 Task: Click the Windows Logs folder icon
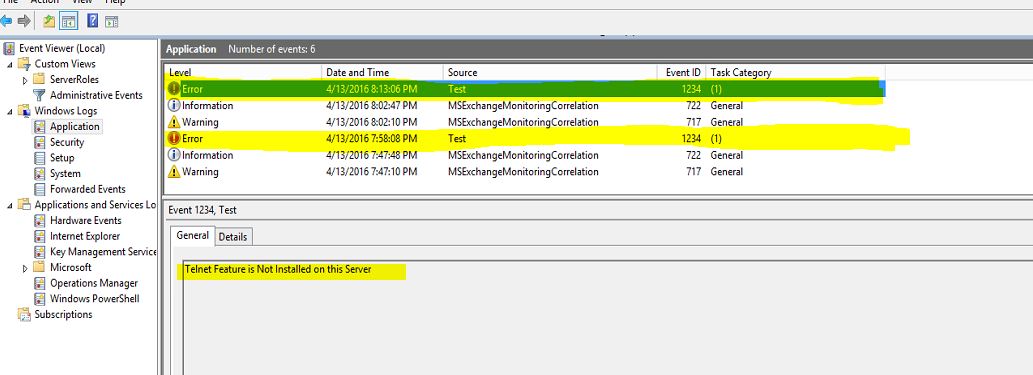click(x=24, y=111)
